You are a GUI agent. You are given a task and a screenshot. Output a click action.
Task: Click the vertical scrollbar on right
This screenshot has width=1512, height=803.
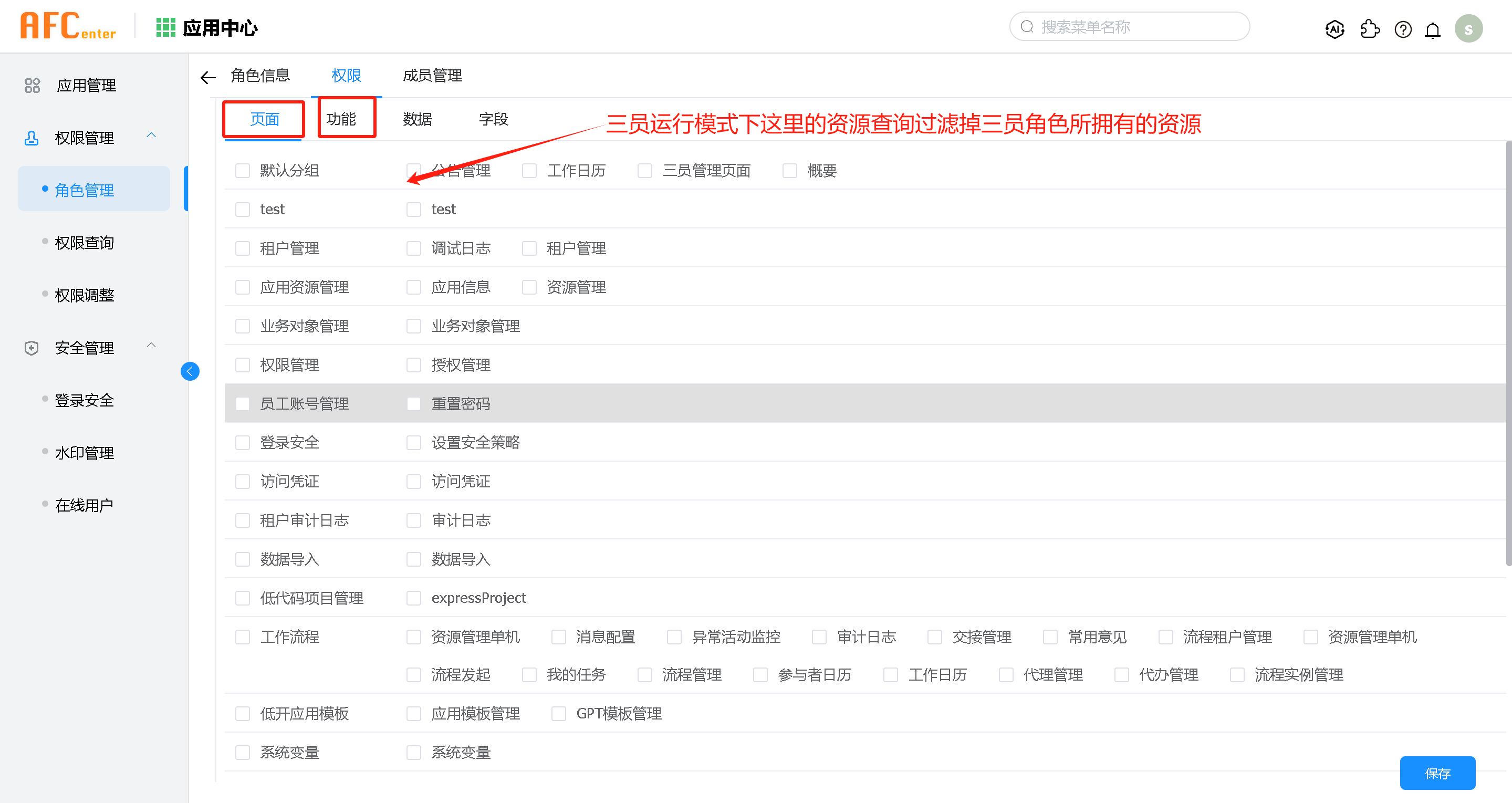1507,352
